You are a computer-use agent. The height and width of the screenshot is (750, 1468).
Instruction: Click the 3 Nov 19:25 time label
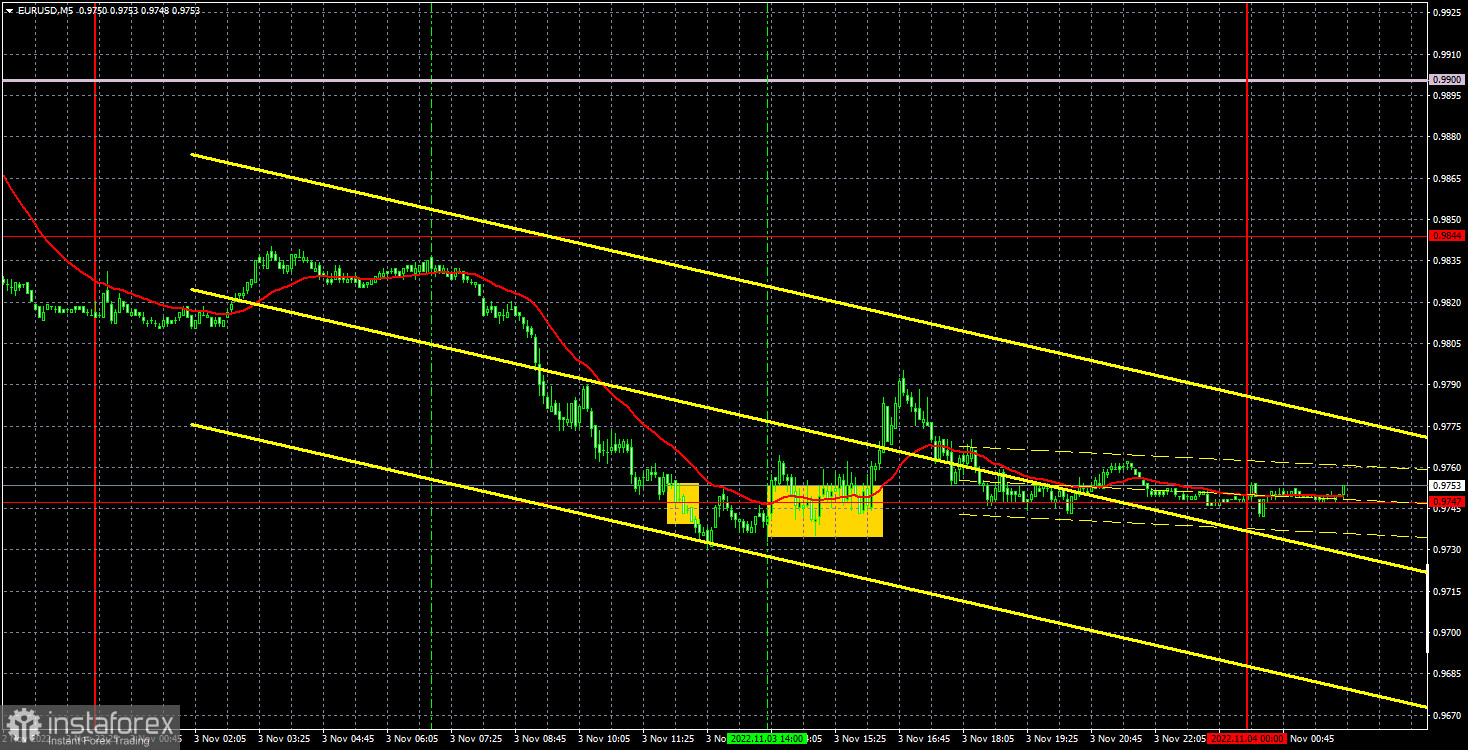tap(1053, 739)
